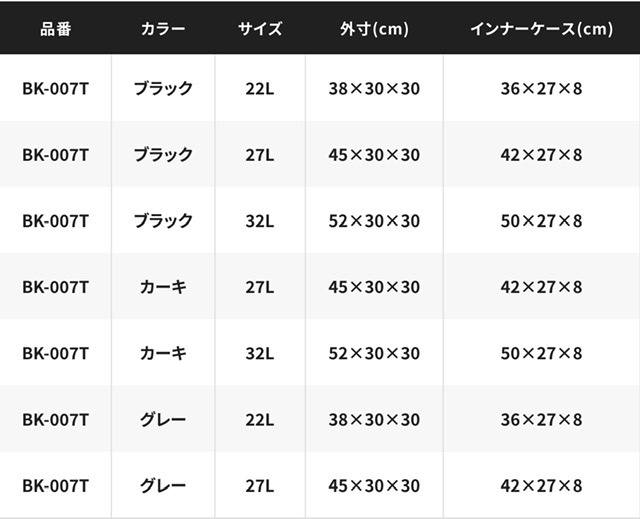Select the カーキ cell in the 32L row
Image resolution: width=640 pixels, height=519 pixels.
coord(163,353)
